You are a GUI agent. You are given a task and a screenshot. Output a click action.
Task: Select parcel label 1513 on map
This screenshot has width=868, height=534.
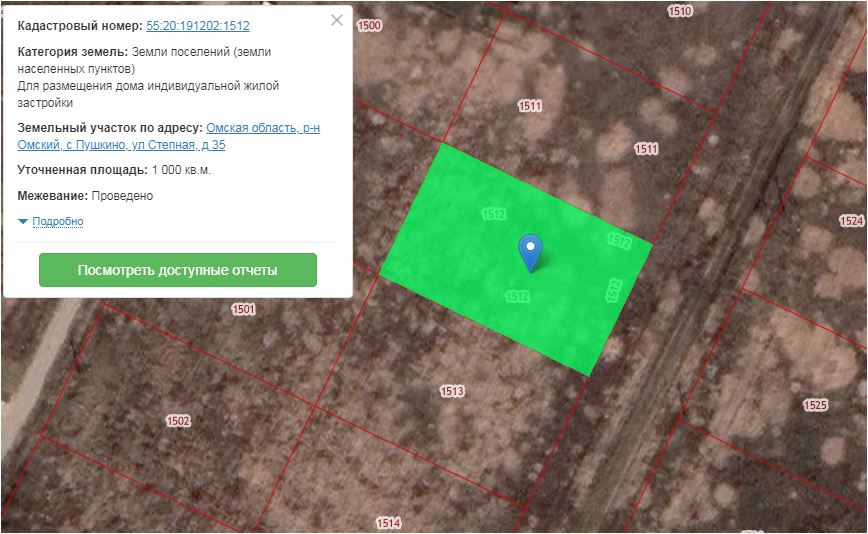pyautogui.click(x=452, y=391)
